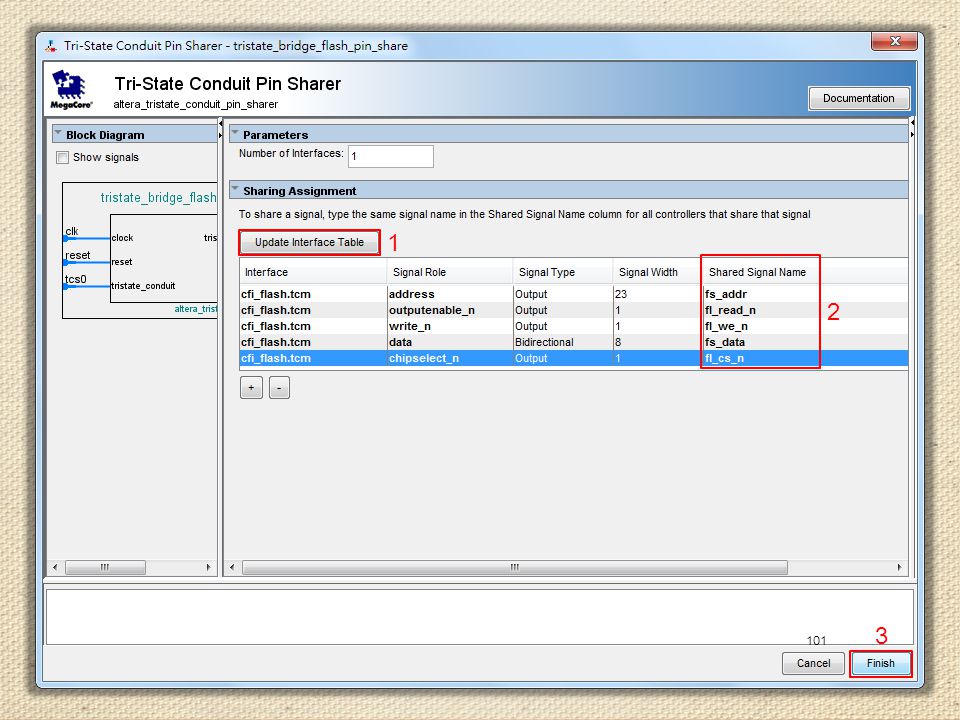The width and height of the screenshot is (960, 720).
Task: Click the Signal Width column header
Action: pyautogui.click(x=657, y=272)
